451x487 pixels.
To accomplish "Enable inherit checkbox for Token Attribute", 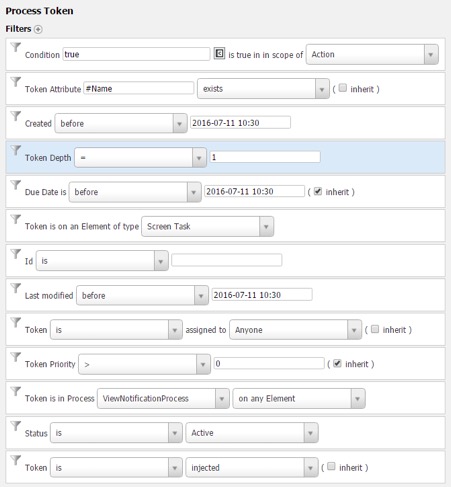I will coord(343,88).
